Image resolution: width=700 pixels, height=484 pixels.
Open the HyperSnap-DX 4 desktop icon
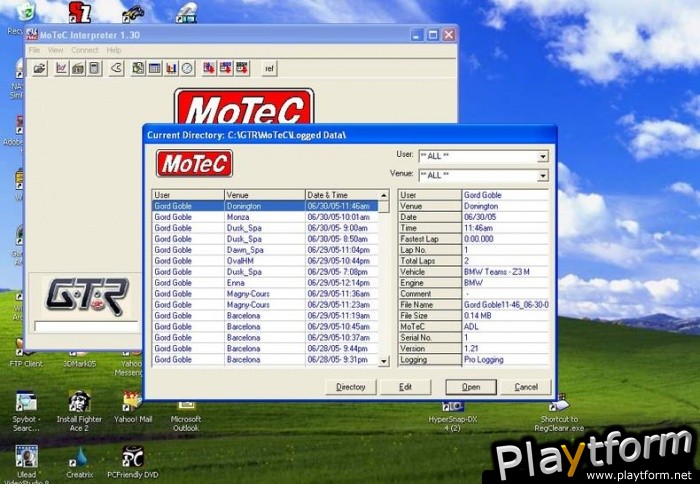point(453,416)
